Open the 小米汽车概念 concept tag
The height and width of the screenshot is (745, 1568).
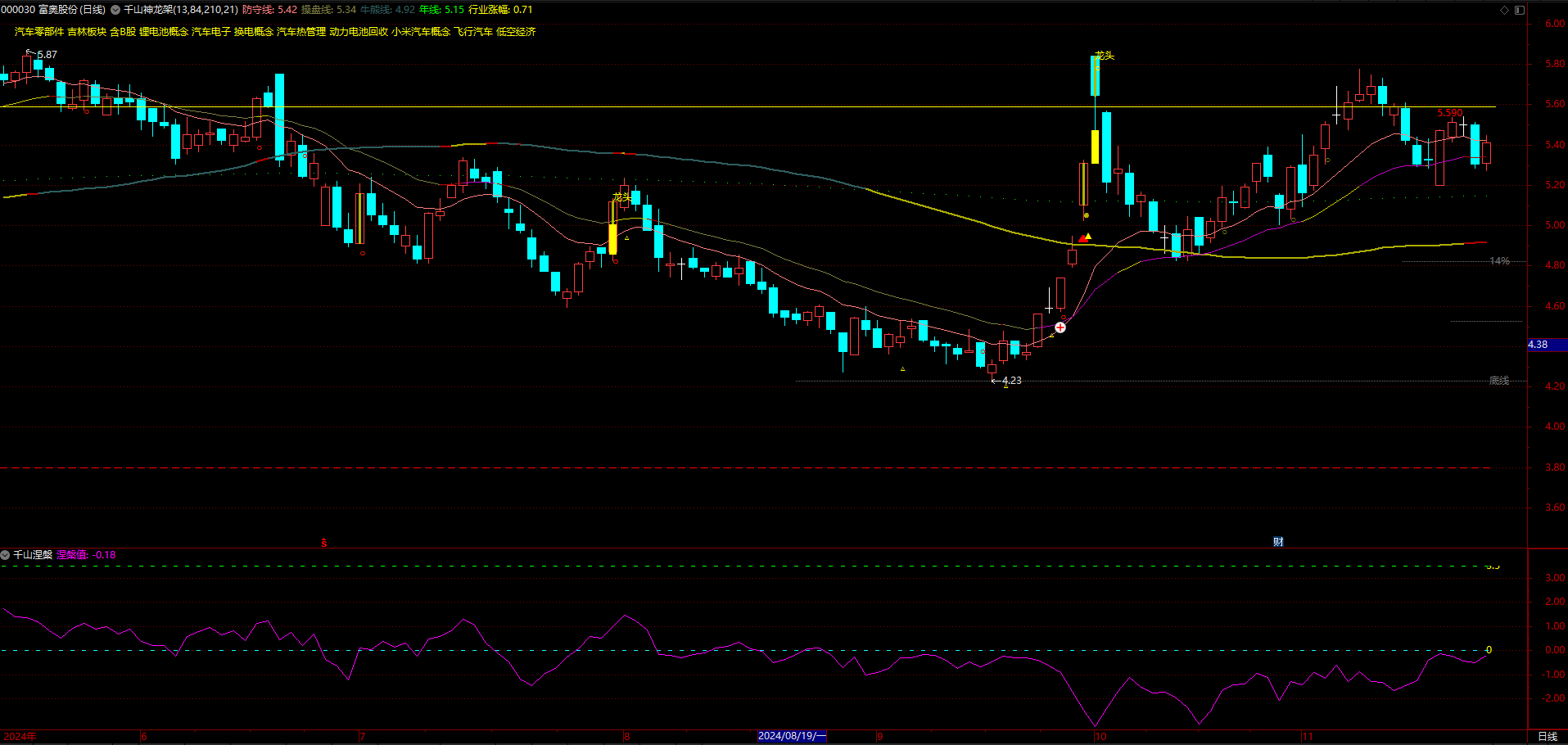(421, 32)
